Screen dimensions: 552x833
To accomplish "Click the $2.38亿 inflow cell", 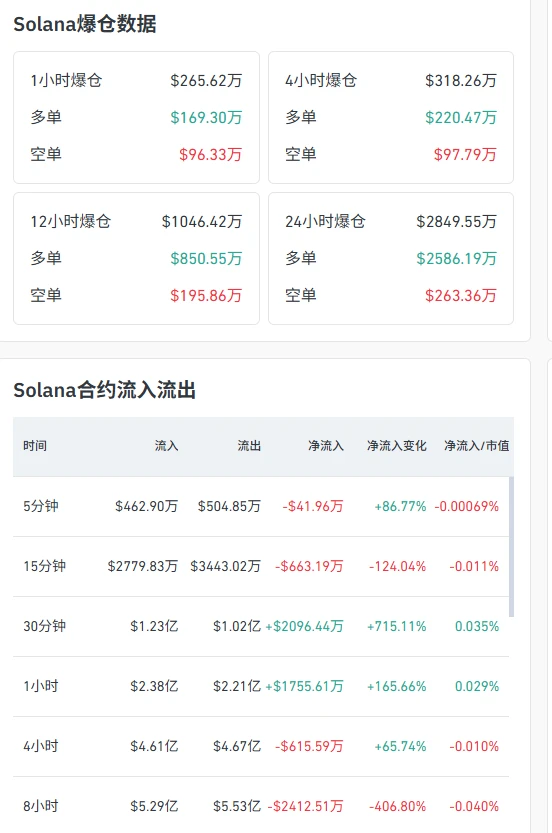I will pos(154,686).
